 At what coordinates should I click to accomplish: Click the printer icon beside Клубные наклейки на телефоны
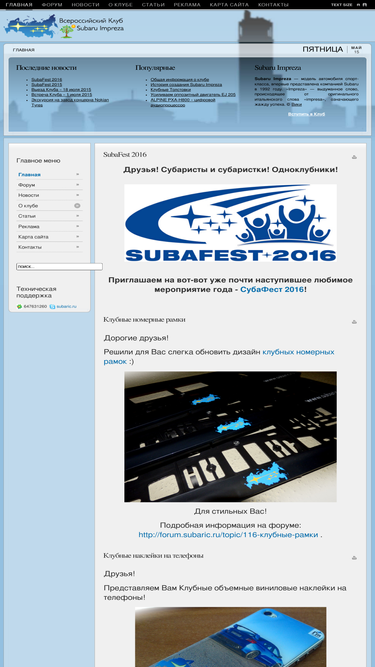pos(354,558)
